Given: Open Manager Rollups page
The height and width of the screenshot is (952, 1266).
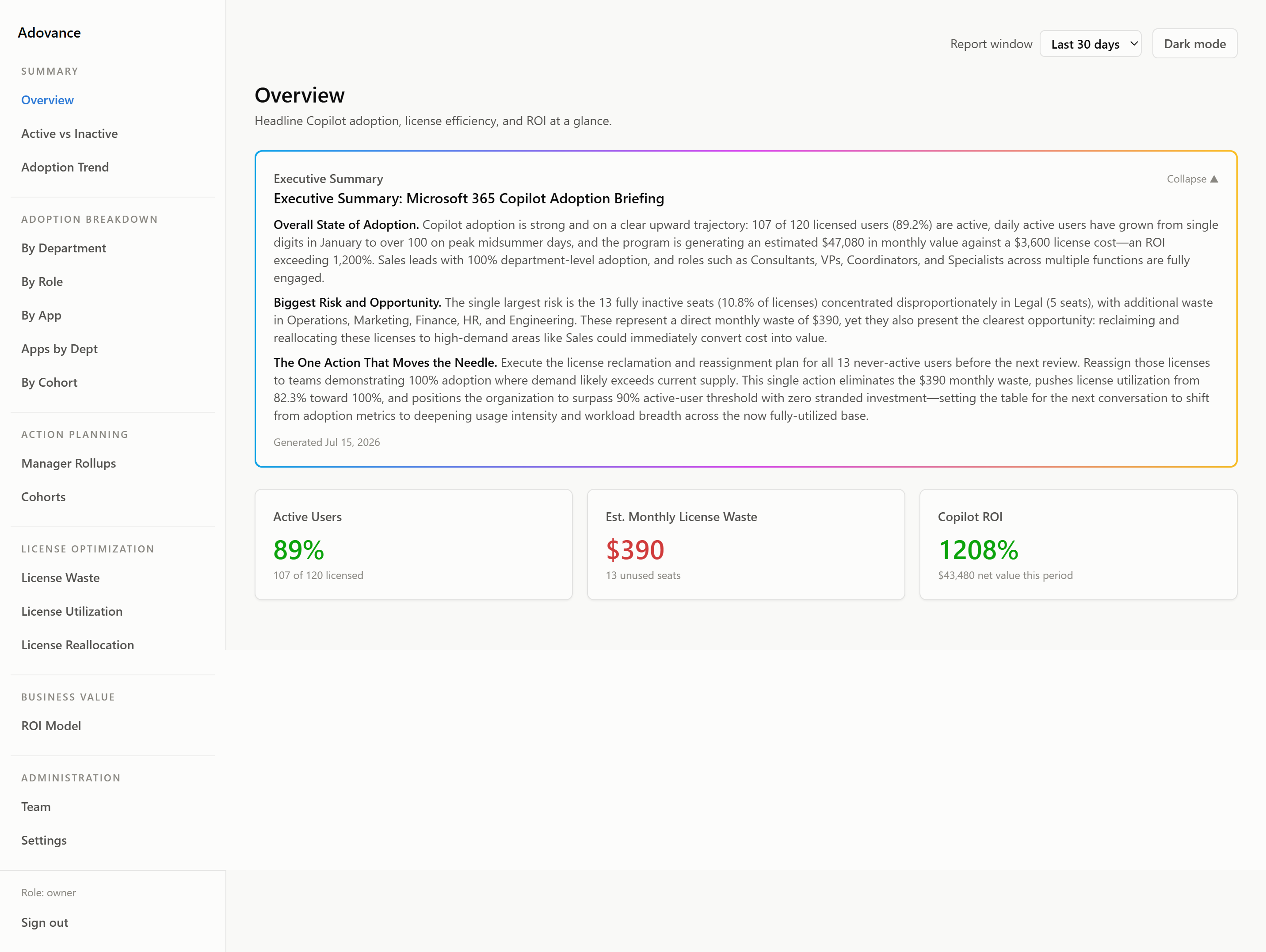Looking at the screenshot, I should [x=69, y=464].
